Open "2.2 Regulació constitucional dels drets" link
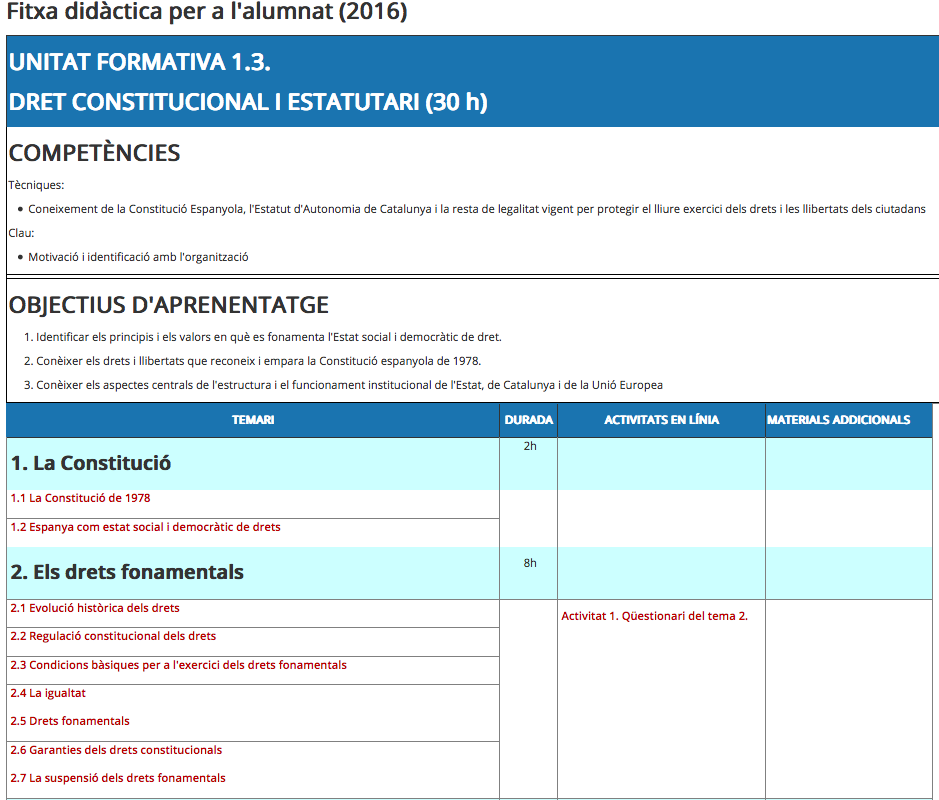The width and height of the screenshot is (939, 800). tap(113, 636)
